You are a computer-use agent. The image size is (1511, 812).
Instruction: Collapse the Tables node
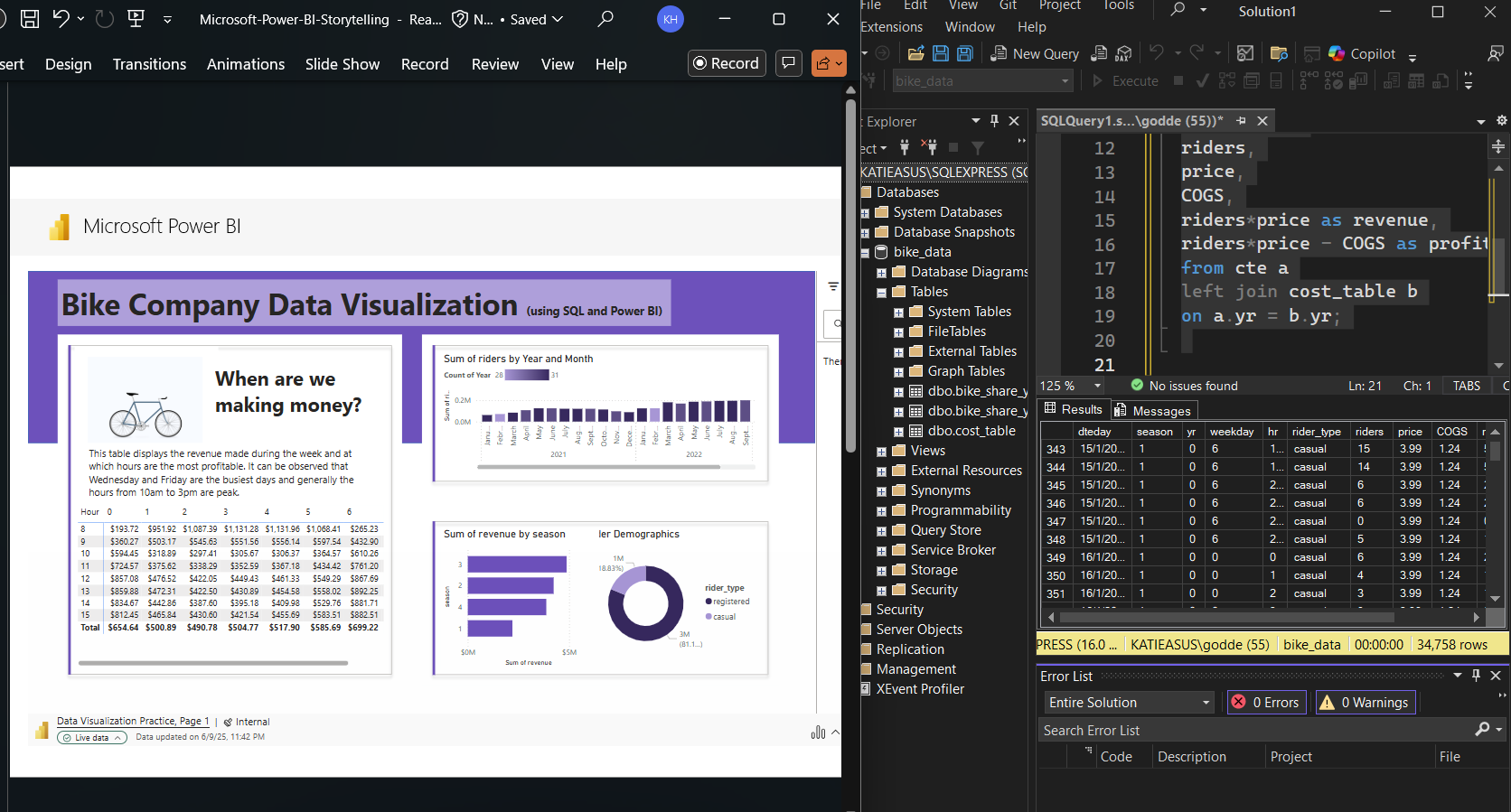[882, 293]
